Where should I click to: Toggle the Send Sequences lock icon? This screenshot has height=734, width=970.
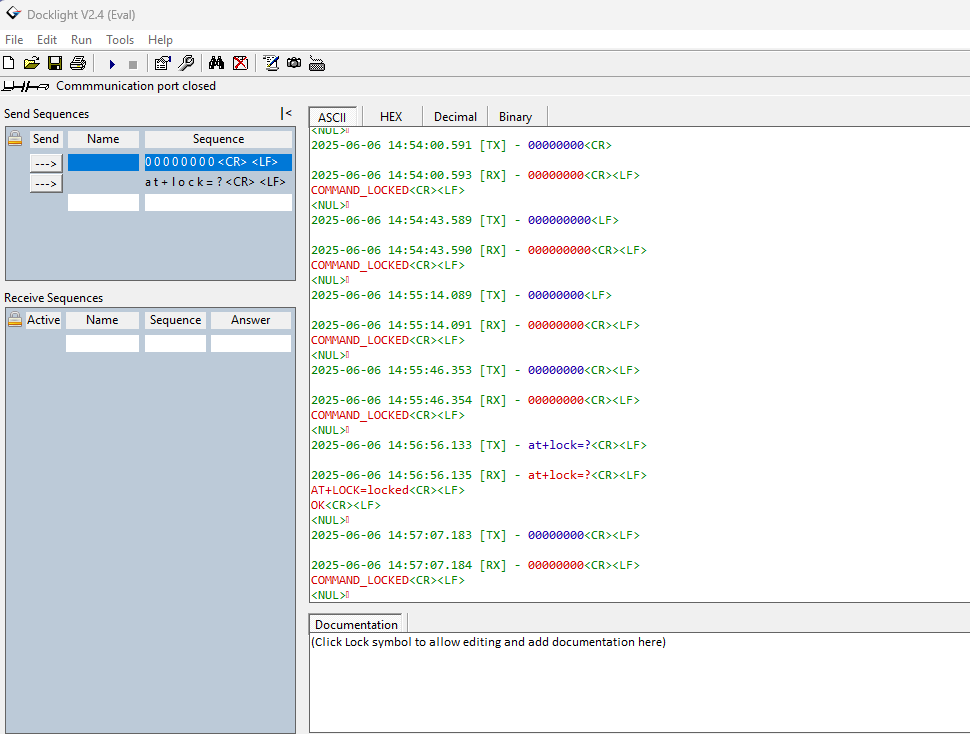tap(15, 139)
